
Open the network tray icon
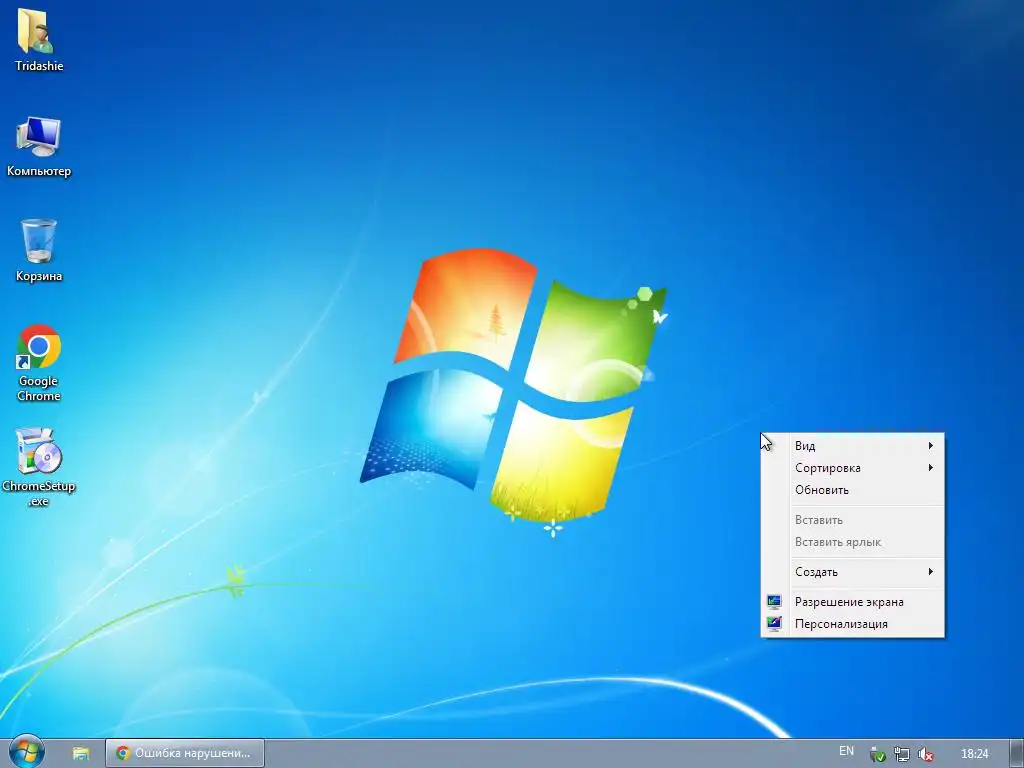pos(901,754)
